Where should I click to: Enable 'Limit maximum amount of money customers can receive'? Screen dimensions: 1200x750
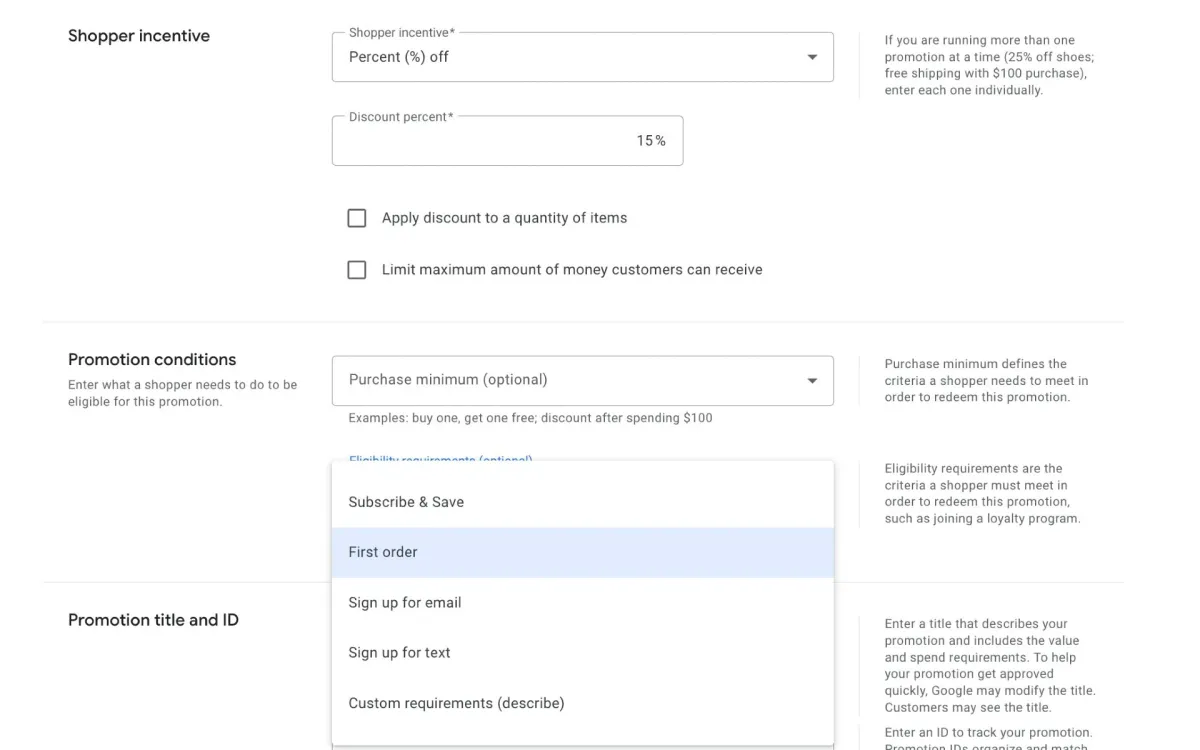pyautogui.click(x=357, y=269)
